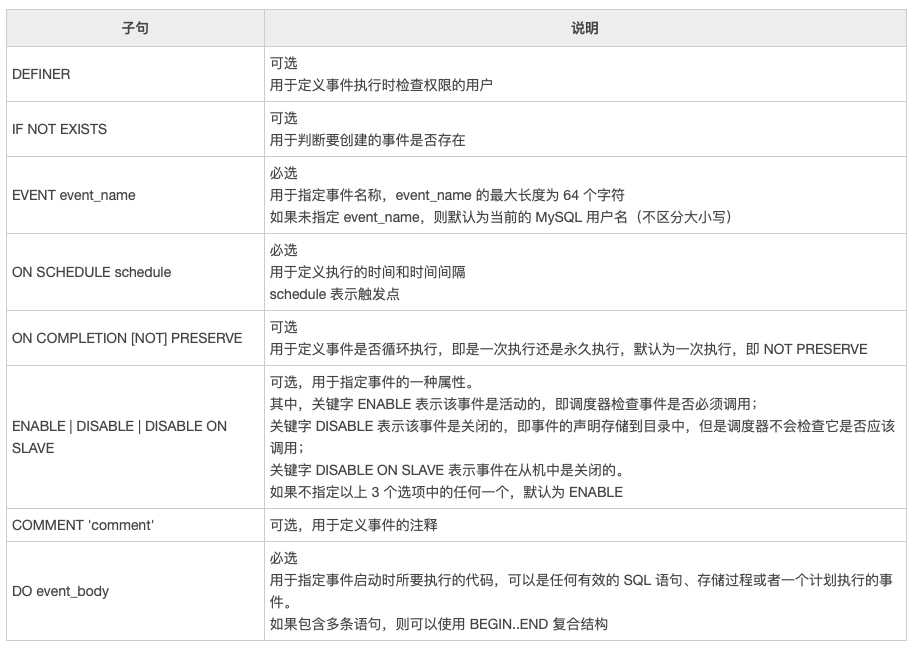This screenshot has width=917, height=650.
Task: Click the line ending with NOT PRESERVE
Action: (568, 349)
